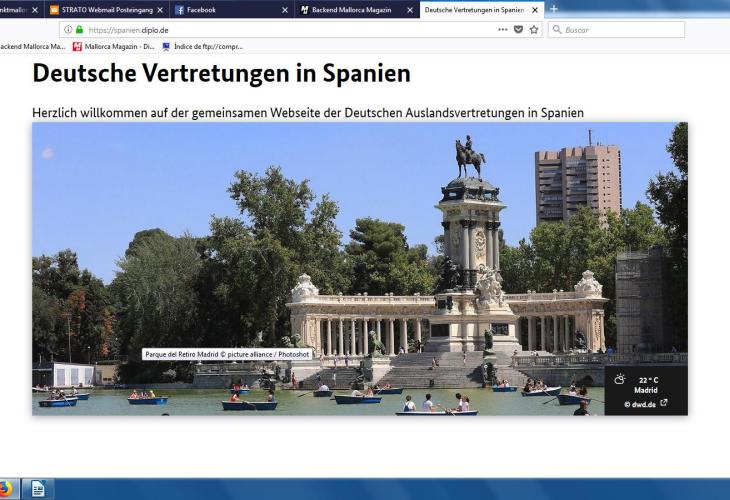The image size is (730, 500).
Task: Click the green padlock security icon
Action: pyautogui.click(x=79, y=30)
